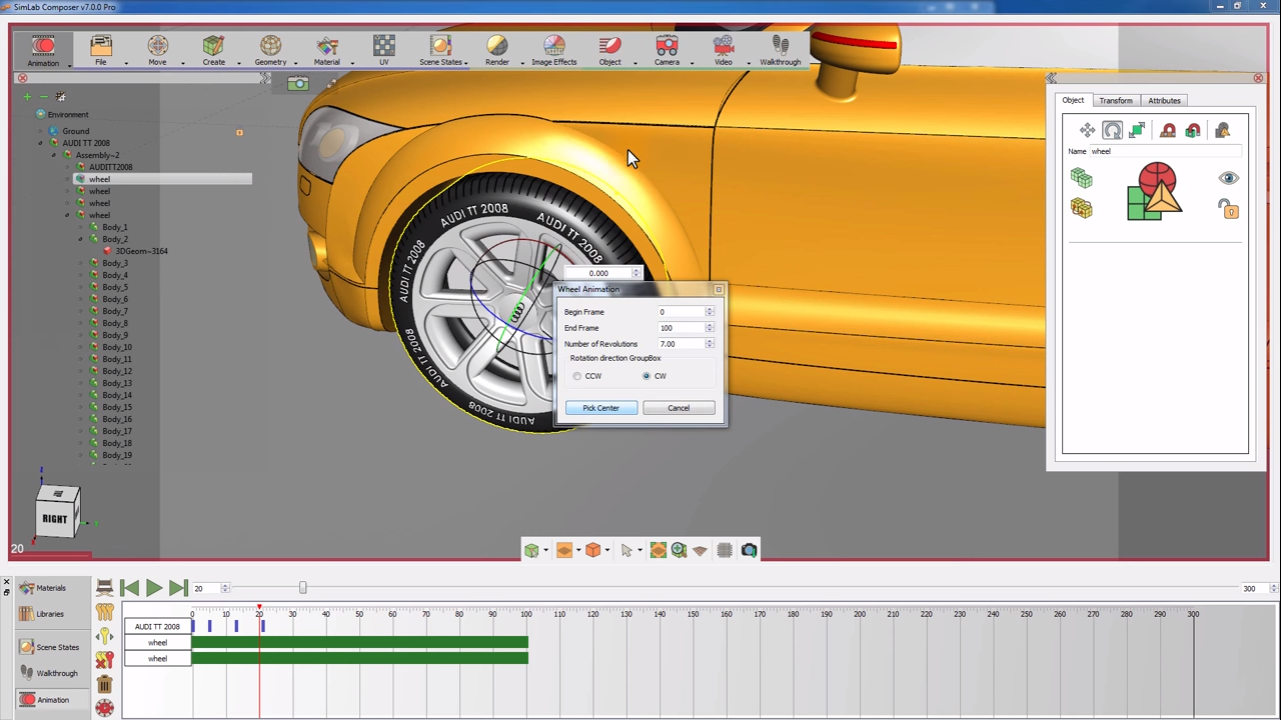Collapse the Assembly~2 tree node
Screen dimensions: 1281x720
54,155
